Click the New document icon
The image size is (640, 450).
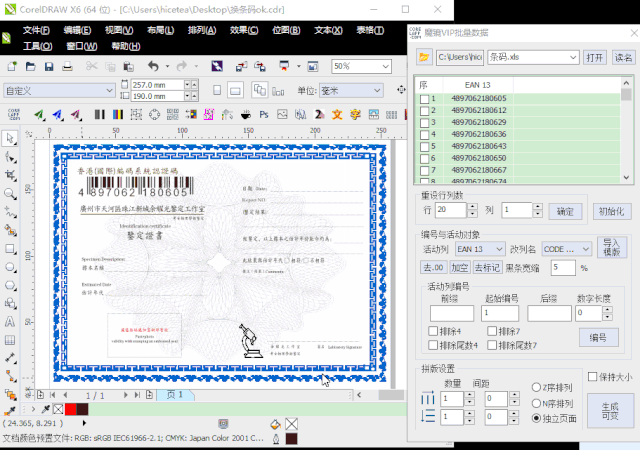click(12, 66)
